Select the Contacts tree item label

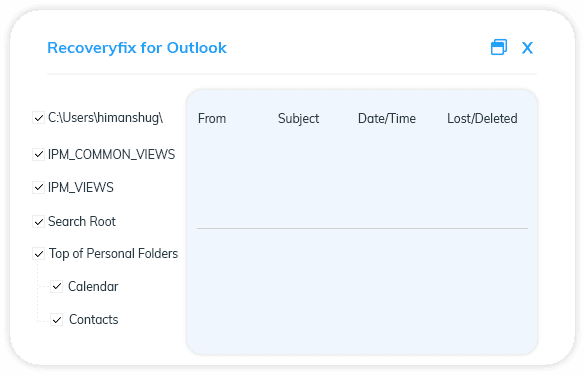click(94, 320)
